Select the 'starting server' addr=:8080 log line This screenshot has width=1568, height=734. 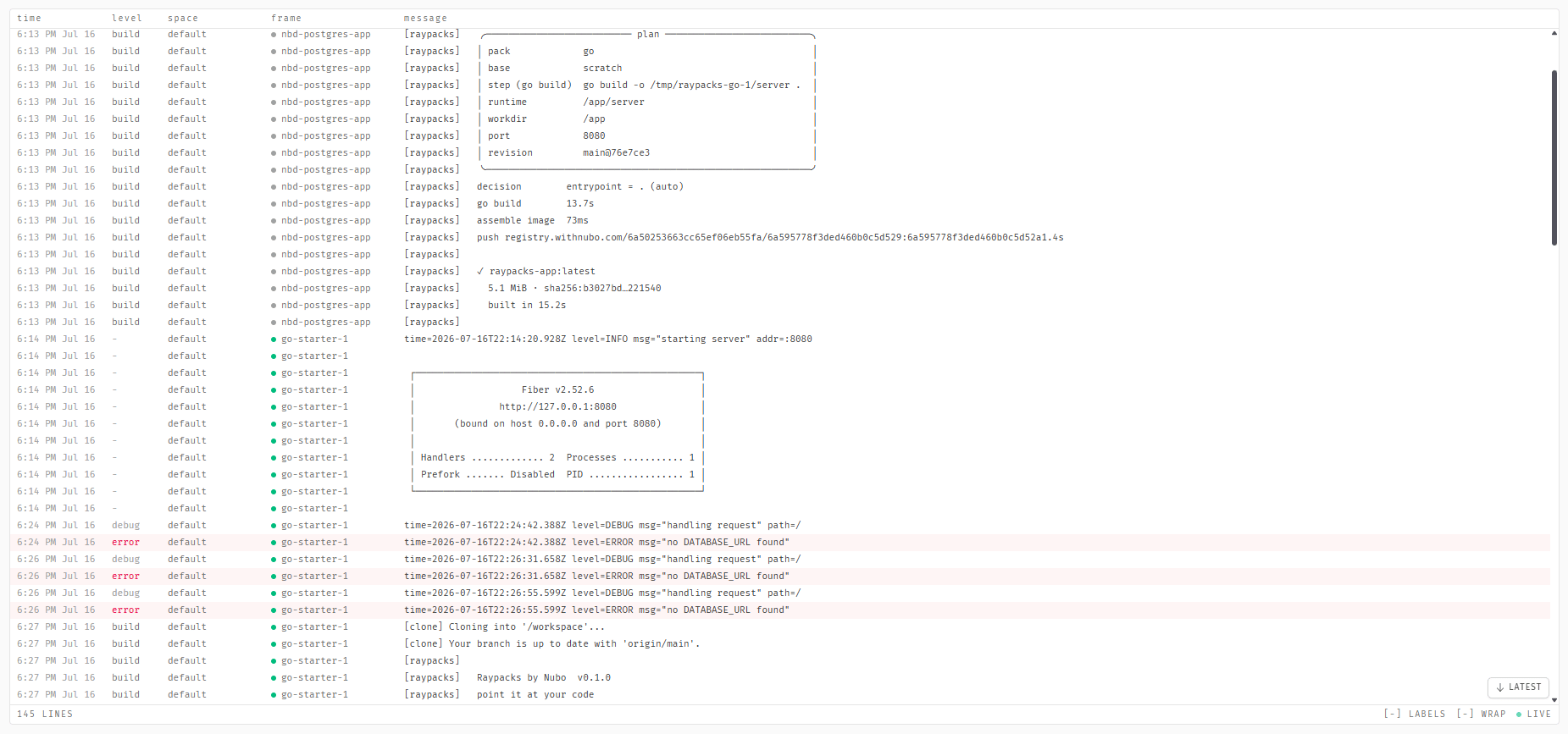click(x=780, y=339)
